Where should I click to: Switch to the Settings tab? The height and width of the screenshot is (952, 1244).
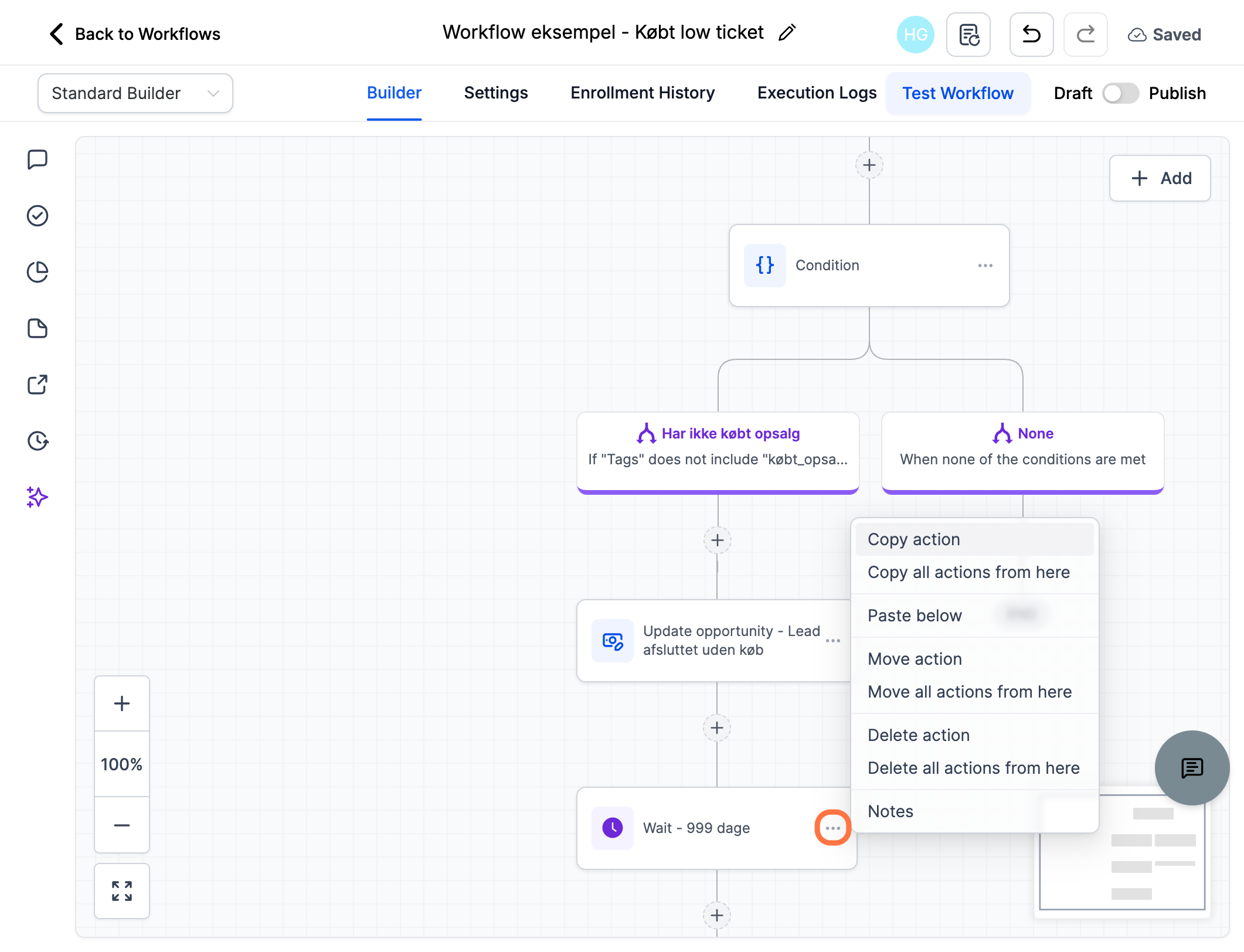[496, 93]
